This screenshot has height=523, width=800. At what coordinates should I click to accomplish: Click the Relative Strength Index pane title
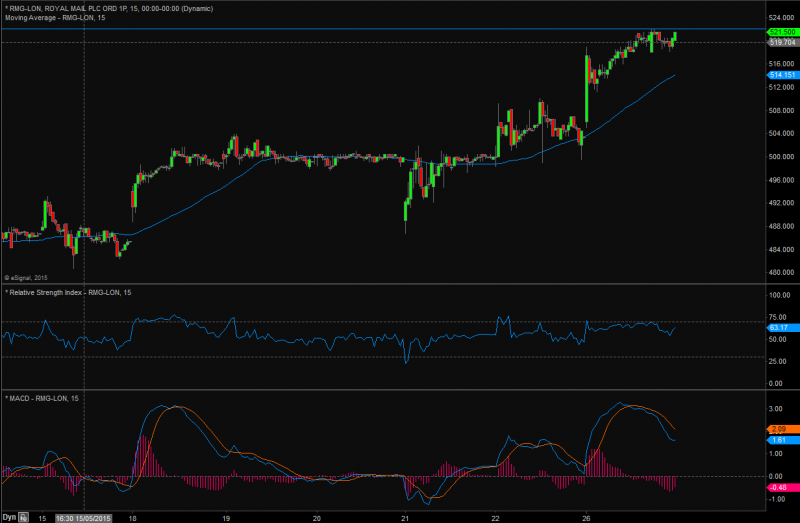pos(70,292)
